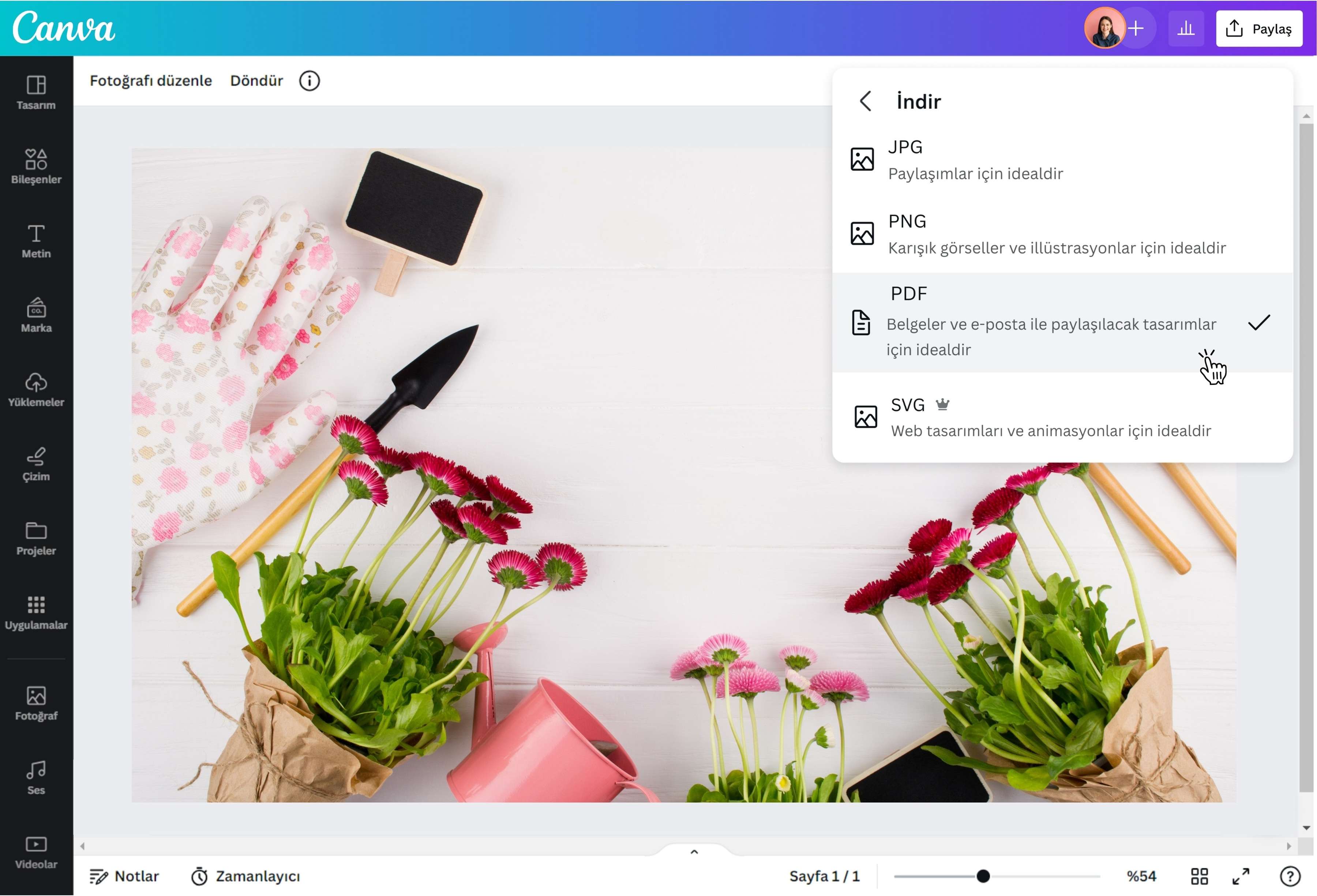Expand the page thumbnails chevron
This screenshot has width=1317, height=896.
(694, 851)
